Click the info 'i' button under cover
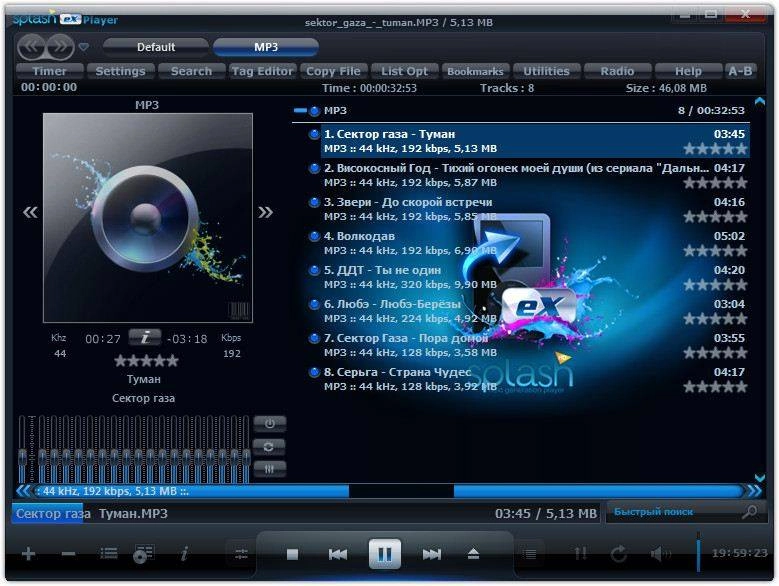The image size is (779, 586). 145,338
